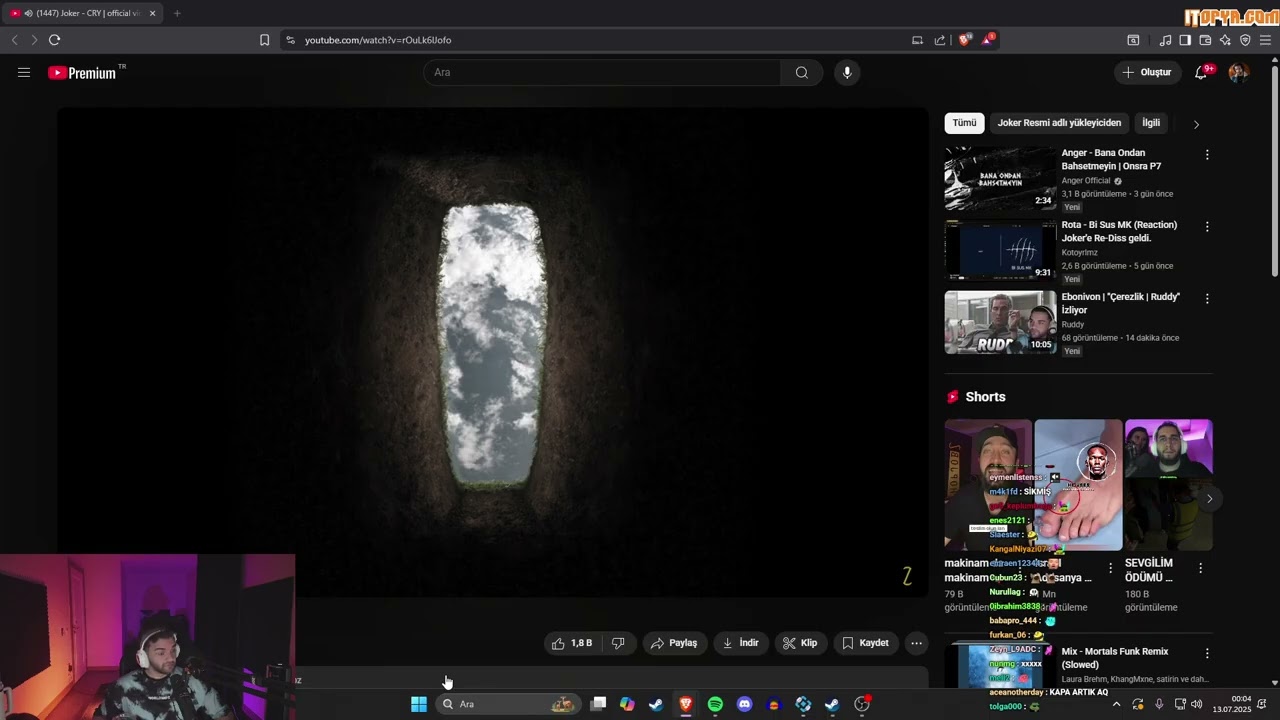Share page using address bar share icon

(x=940, y=40)
